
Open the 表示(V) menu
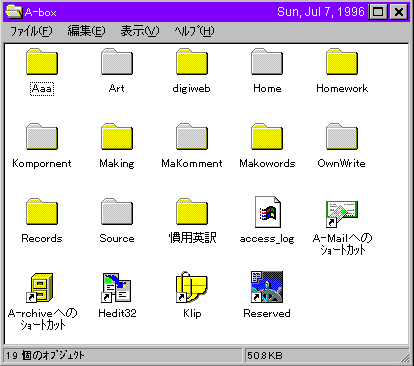point(140,31)
